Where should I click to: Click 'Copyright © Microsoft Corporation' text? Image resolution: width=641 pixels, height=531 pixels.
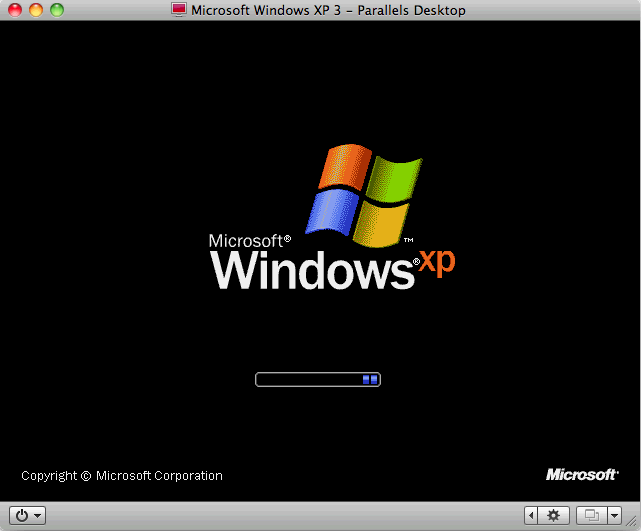click(122, 476)
